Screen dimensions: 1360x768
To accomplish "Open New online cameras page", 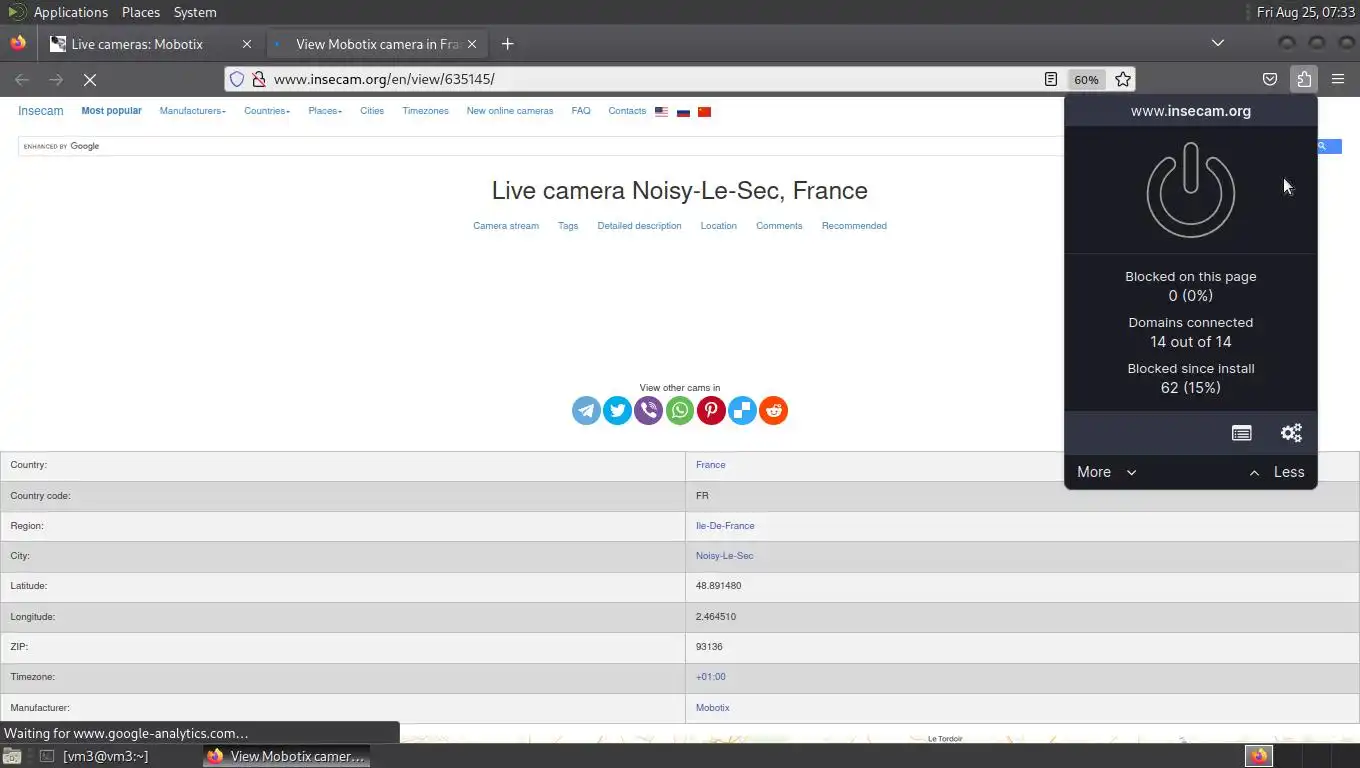I will coord(509,111).
